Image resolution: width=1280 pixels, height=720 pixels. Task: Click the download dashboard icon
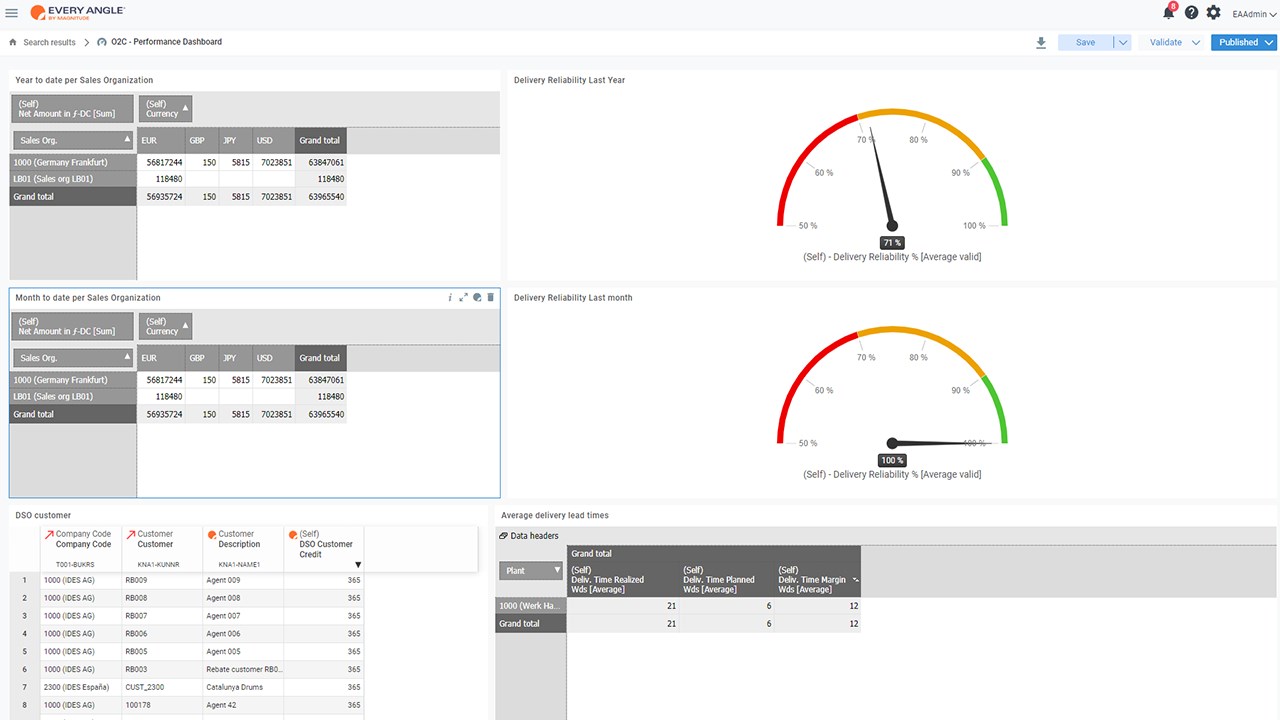(1041, 42)
